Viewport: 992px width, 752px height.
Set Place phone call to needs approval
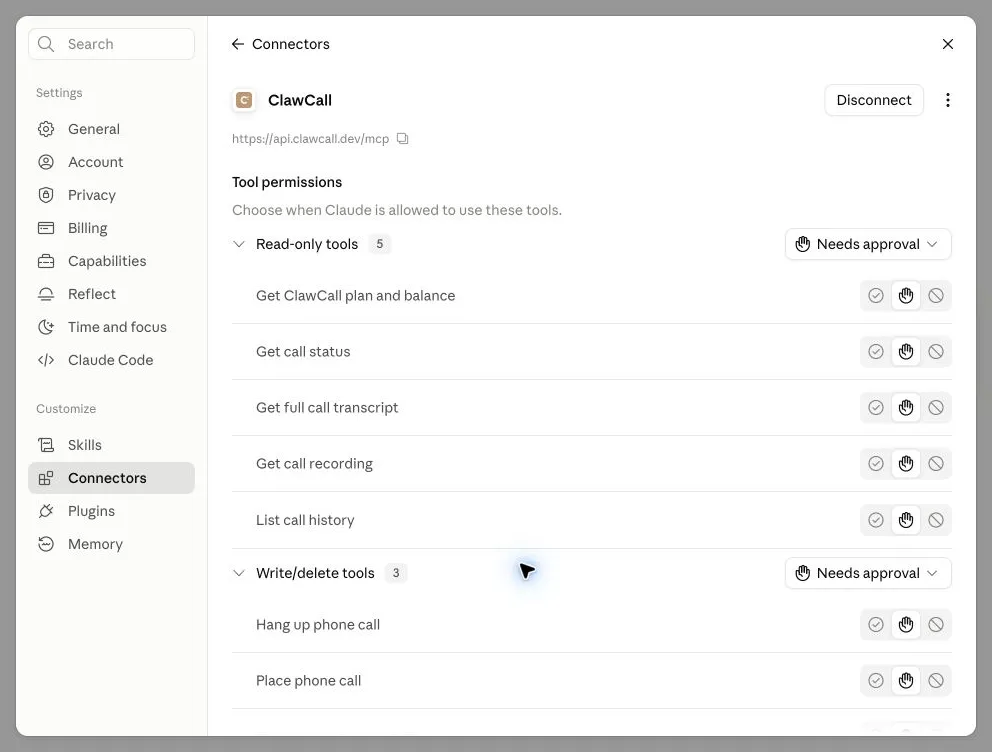coord(906,681)
